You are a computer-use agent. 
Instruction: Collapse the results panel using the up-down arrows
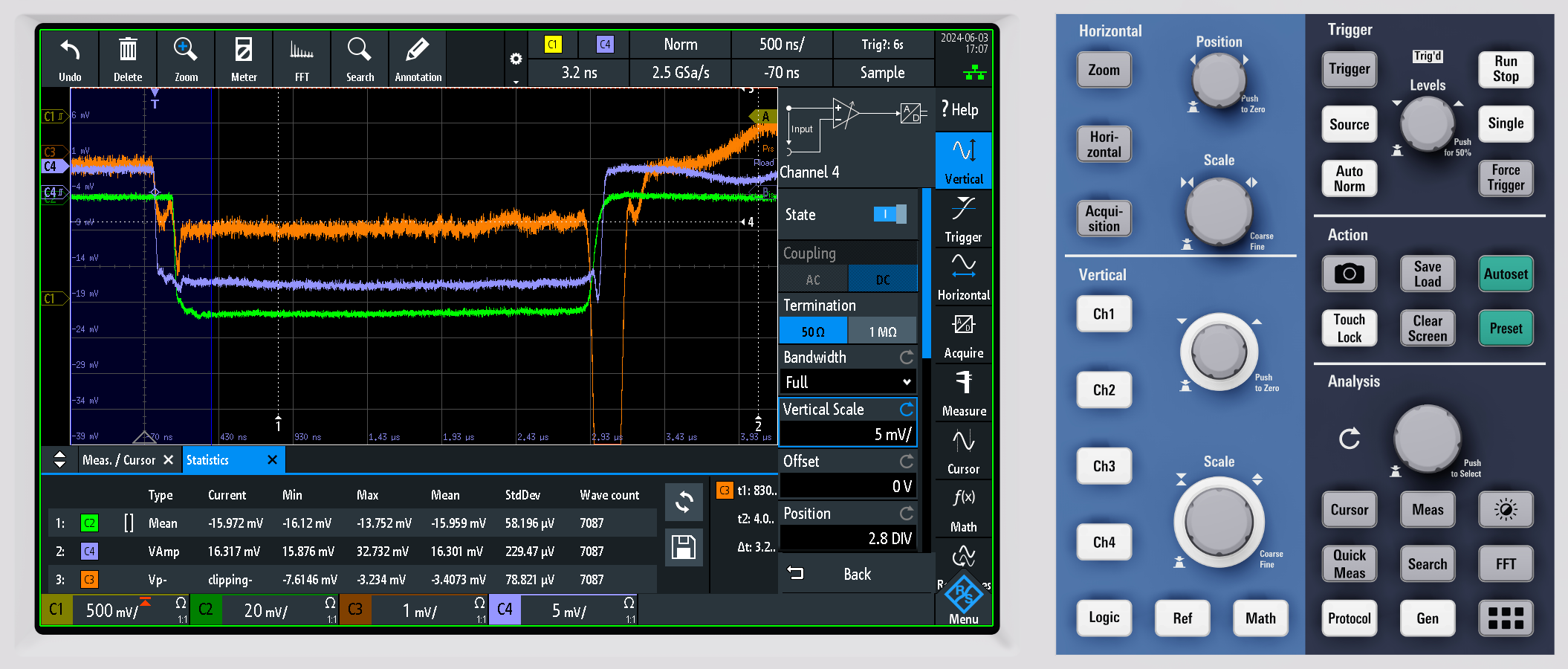tap(60, 459)
